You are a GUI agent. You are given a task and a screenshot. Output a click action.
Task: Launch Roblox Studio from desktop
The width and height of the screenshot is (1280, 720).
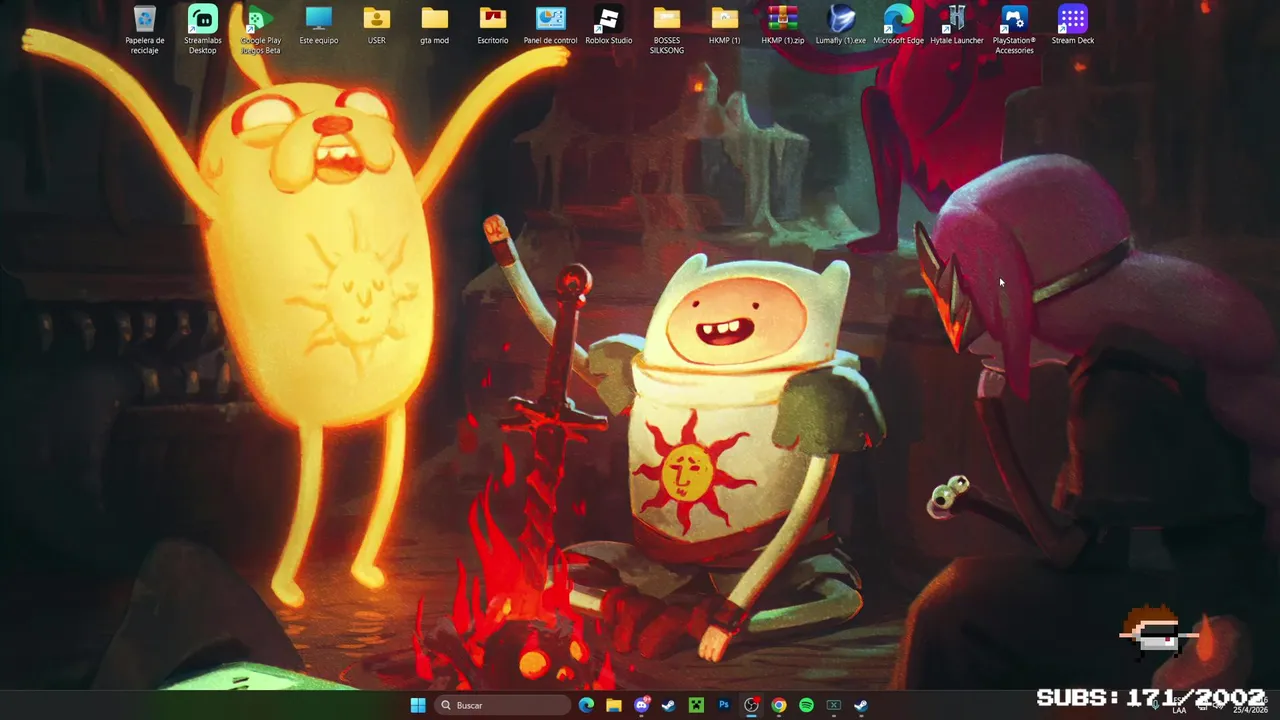[x=609, y=26]
